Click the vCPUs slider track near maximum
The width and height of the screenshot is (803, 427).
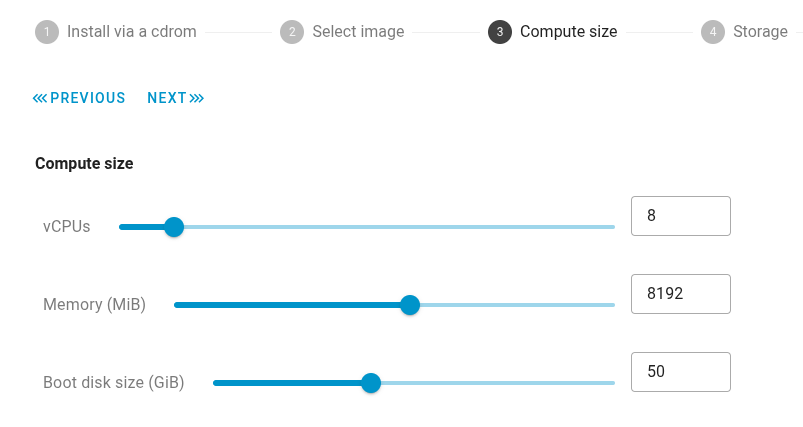click(605, 227)
